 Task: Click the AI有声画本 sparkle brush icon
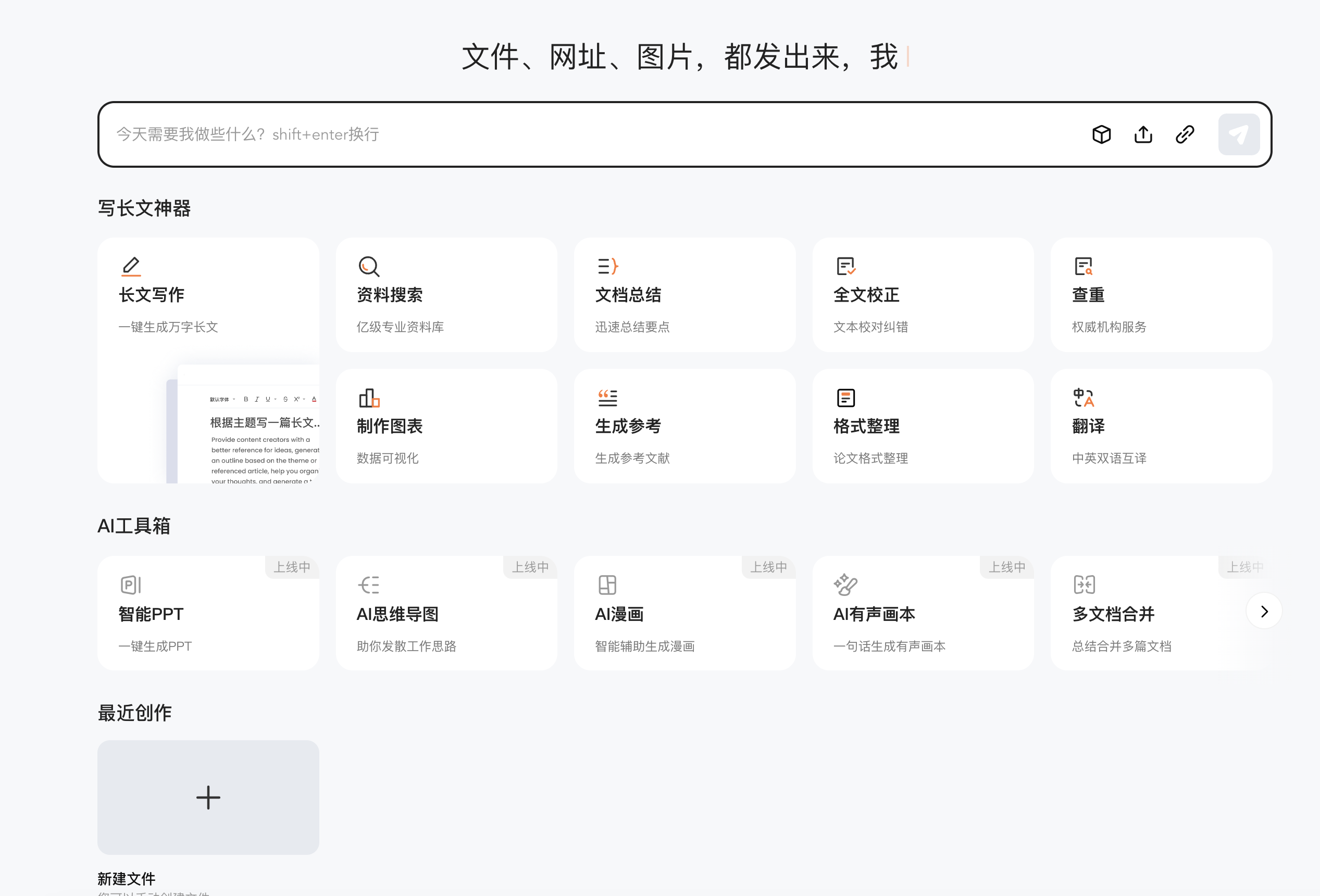[846, 584]
